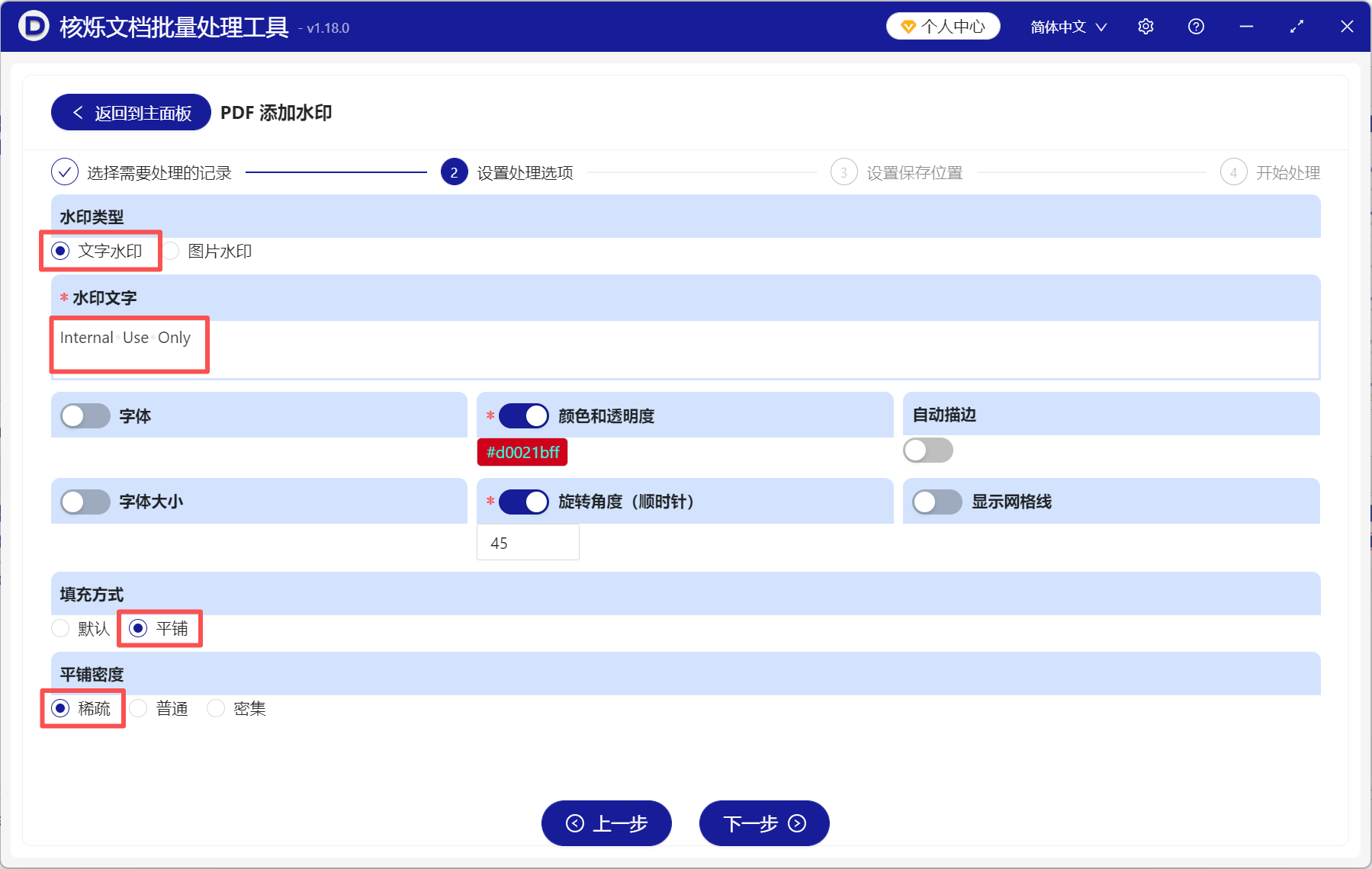Enable the 字体 toggle

click(x=85, y=415)
